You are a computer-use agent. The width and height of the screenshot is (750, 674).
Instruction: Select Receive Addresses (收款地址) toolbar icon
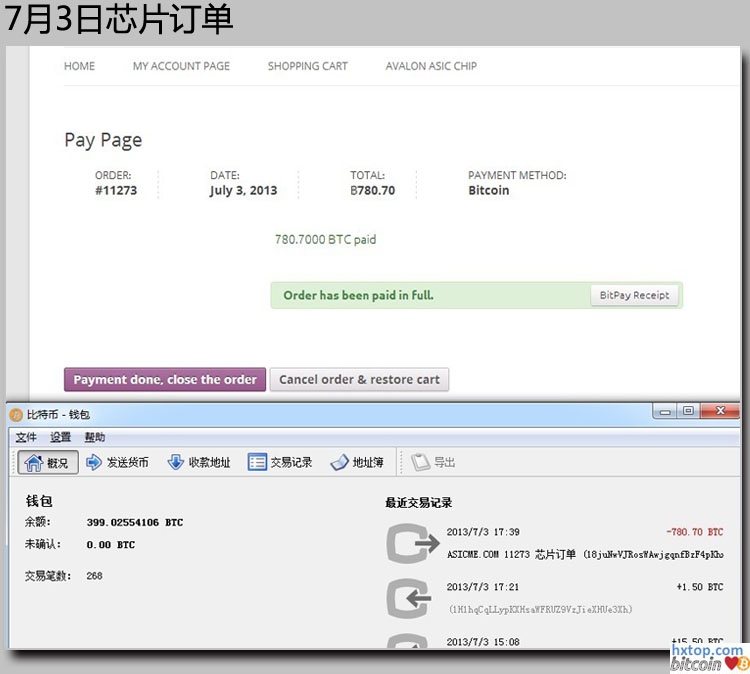coord(176,462)
